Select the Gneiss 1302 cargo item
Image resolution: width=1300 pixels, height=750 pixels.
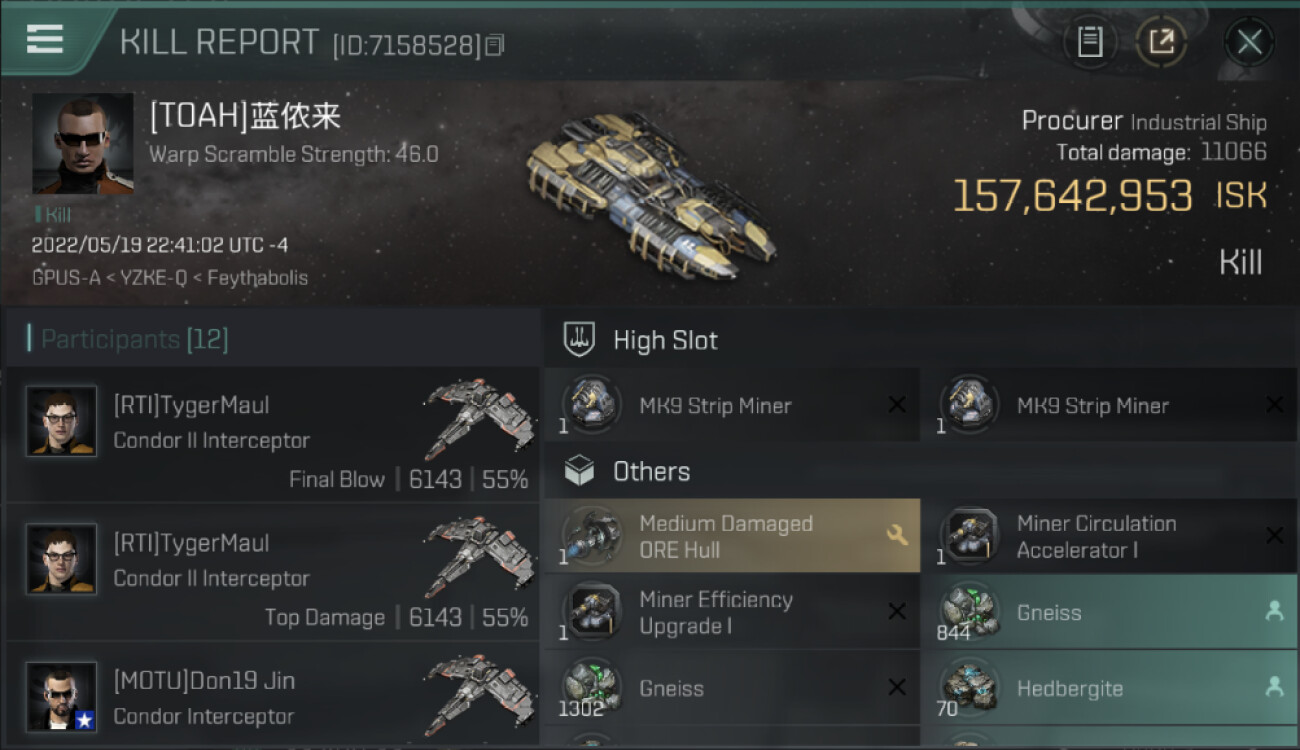732,688
